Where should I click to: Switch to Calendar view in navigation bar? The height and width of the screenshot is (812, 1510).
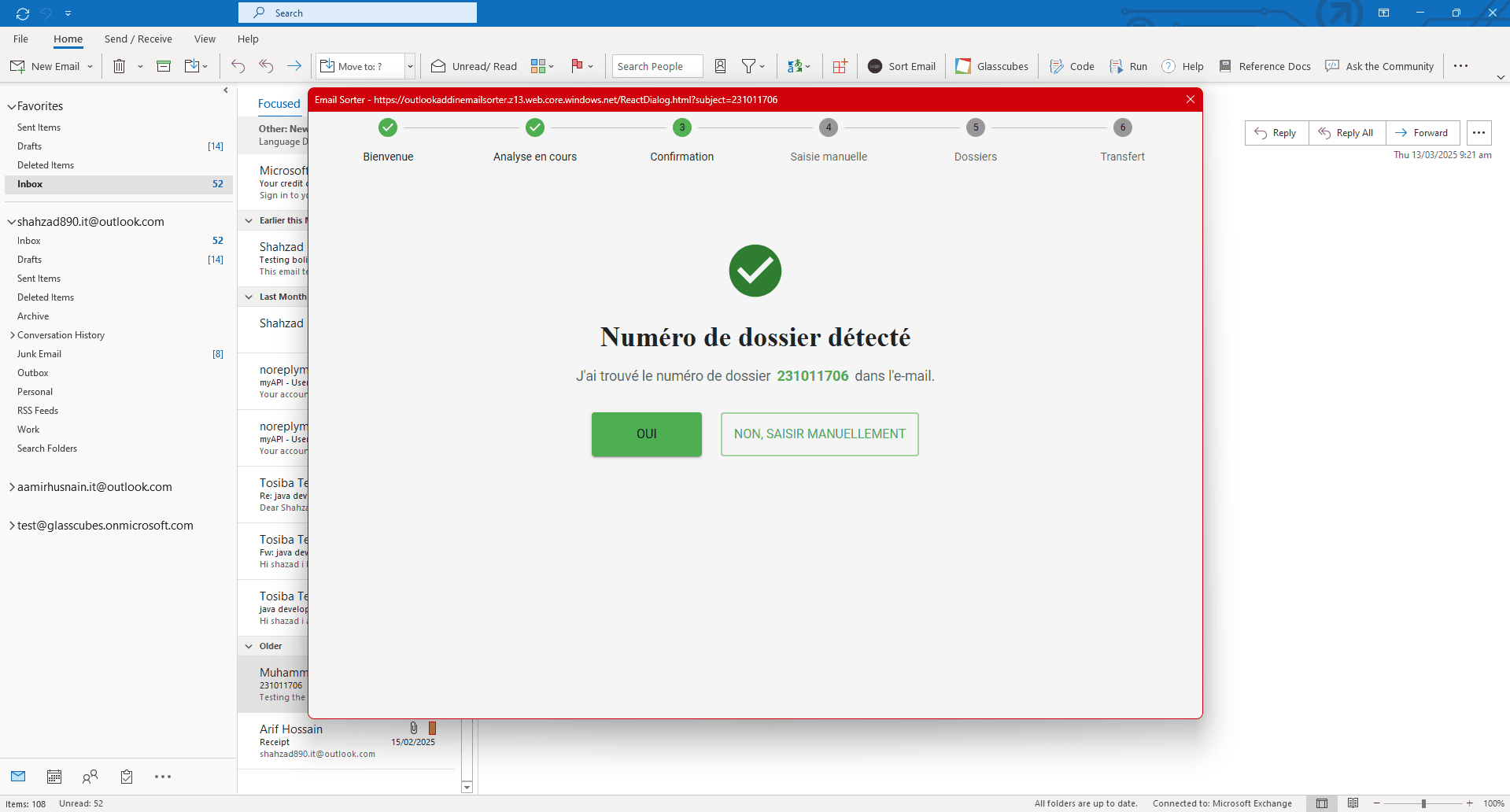54,777
